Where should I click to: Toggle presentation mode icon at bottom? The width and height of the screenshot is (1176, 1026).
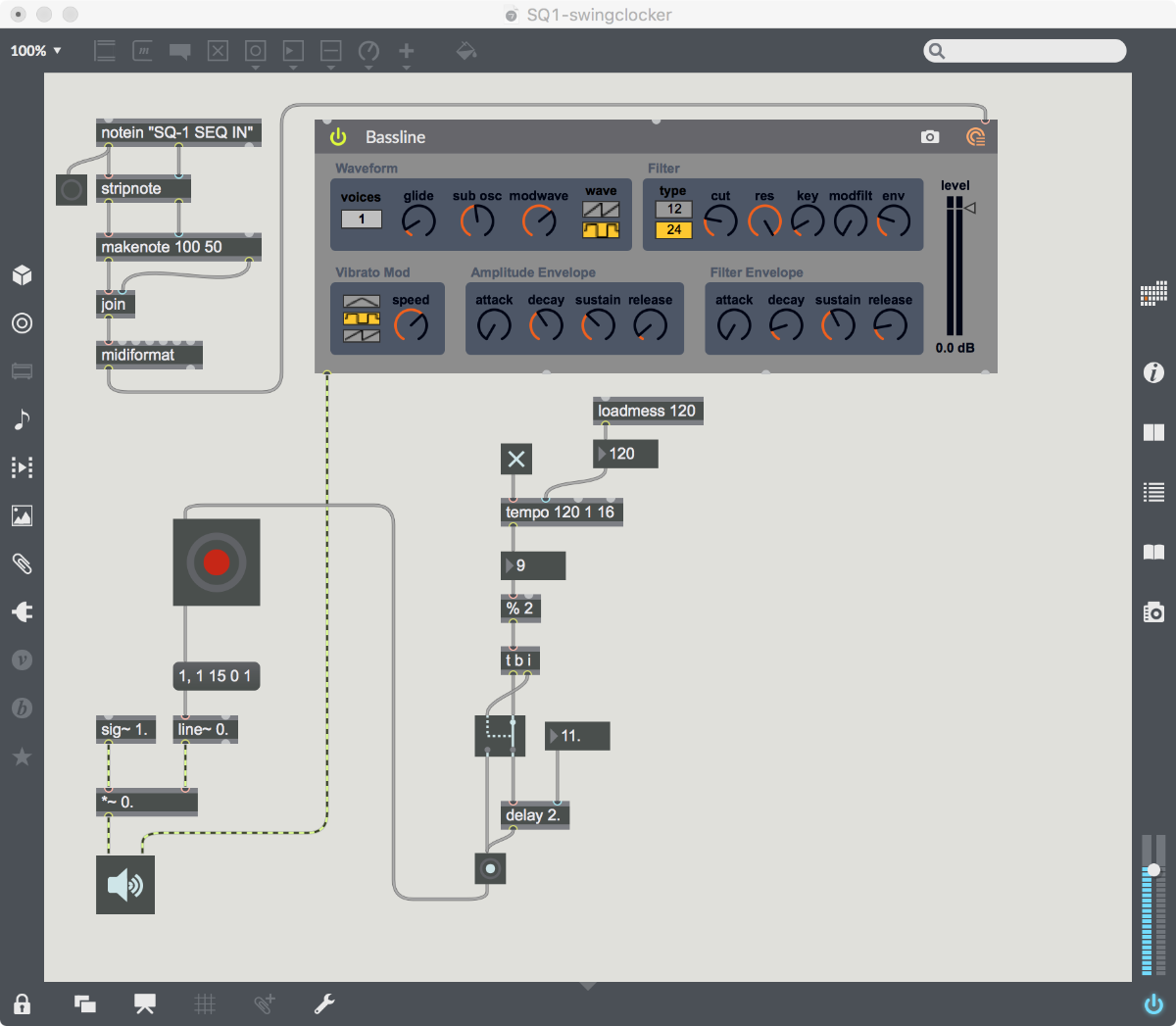pyautogui.click(x=145, y=1003)
